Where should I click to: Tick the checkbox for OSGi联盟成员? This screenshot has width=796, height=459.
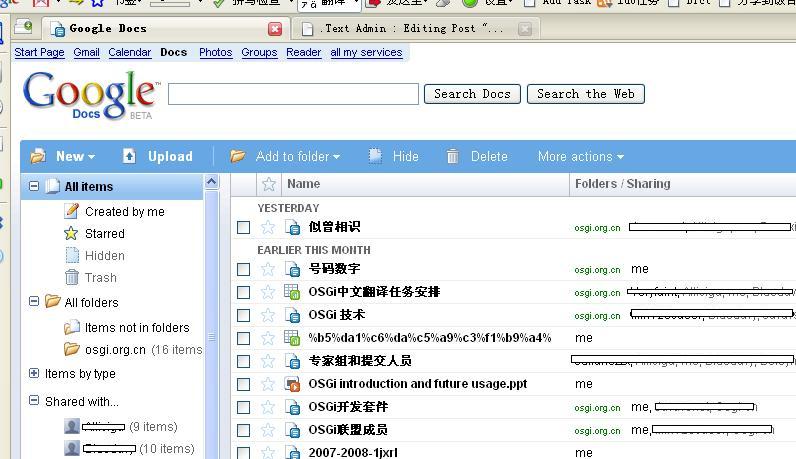[x=244, y=431]
